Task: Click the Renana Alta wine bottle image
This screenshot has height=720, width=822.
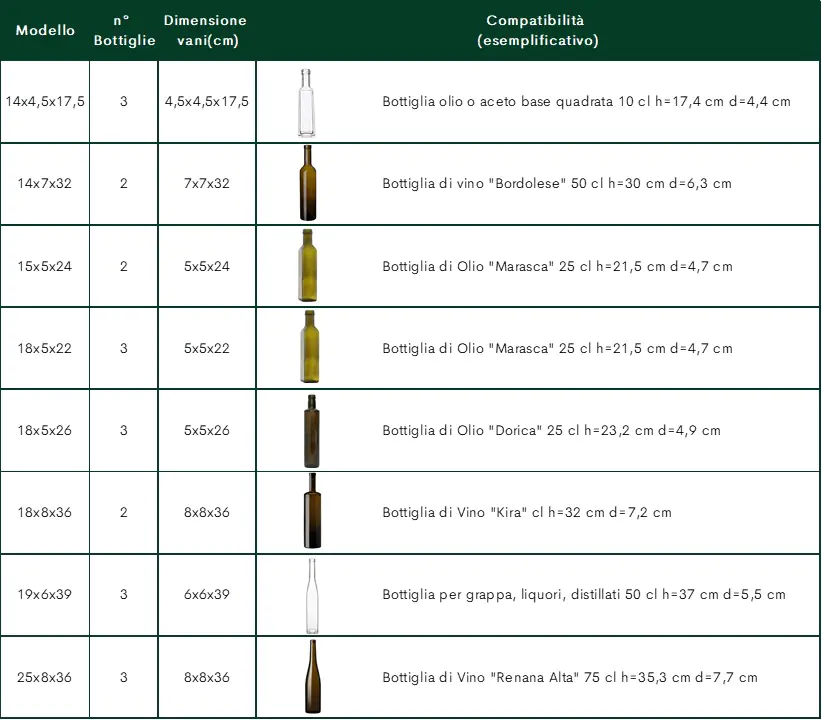Action: [x=311, y=677]
